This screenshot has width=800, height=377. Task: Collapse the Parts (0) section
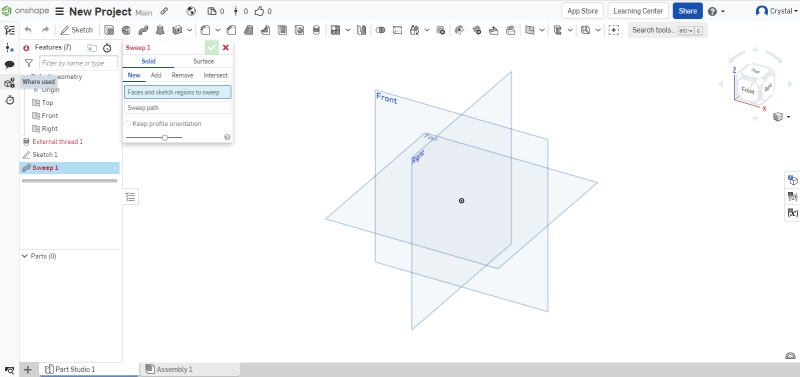pyautogui.click(x=24, y=256)
